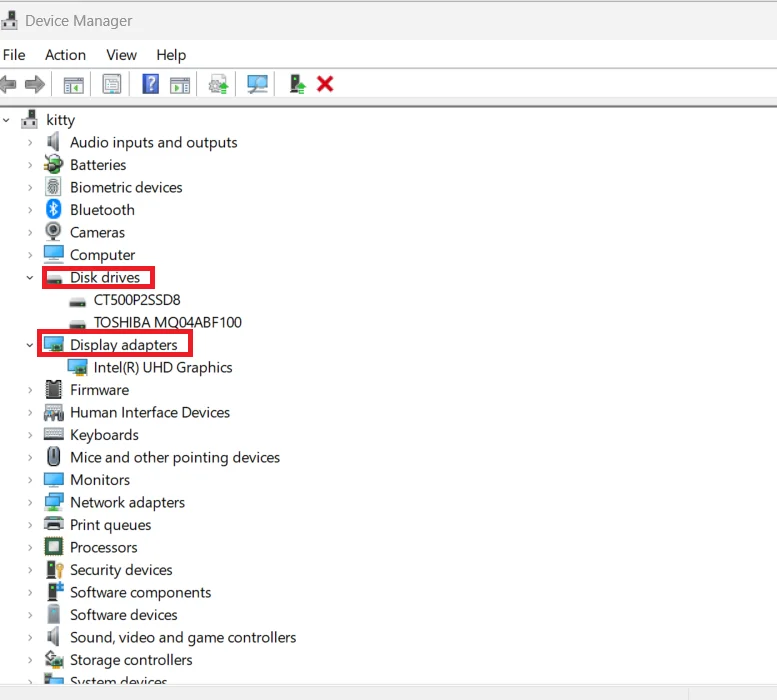
Task: Click the Mice and other pointing devices icon
Action: [x=54, y=457]
